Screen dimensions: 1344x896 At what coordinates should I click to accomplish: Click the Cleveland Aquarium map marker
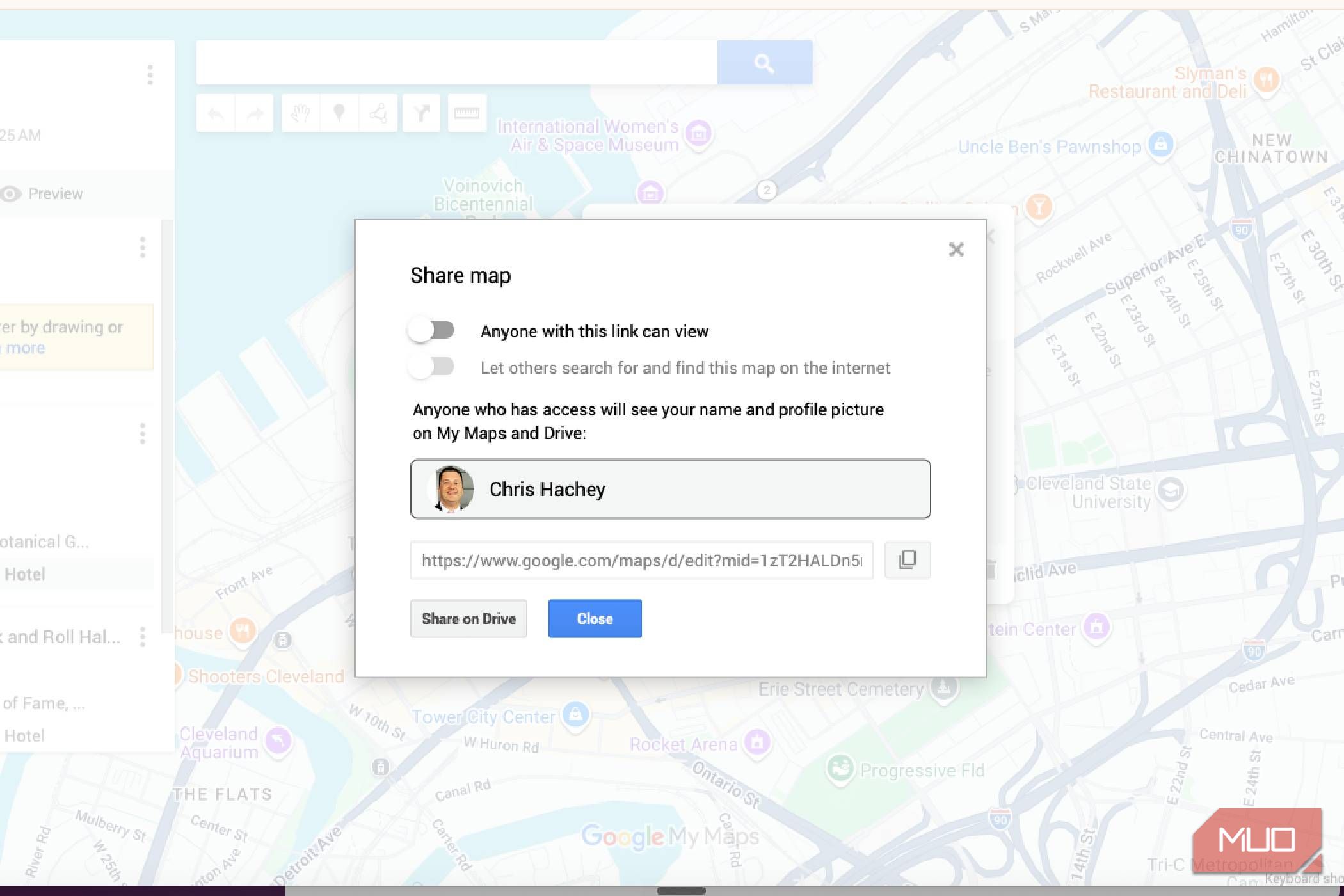click(278, 740)
